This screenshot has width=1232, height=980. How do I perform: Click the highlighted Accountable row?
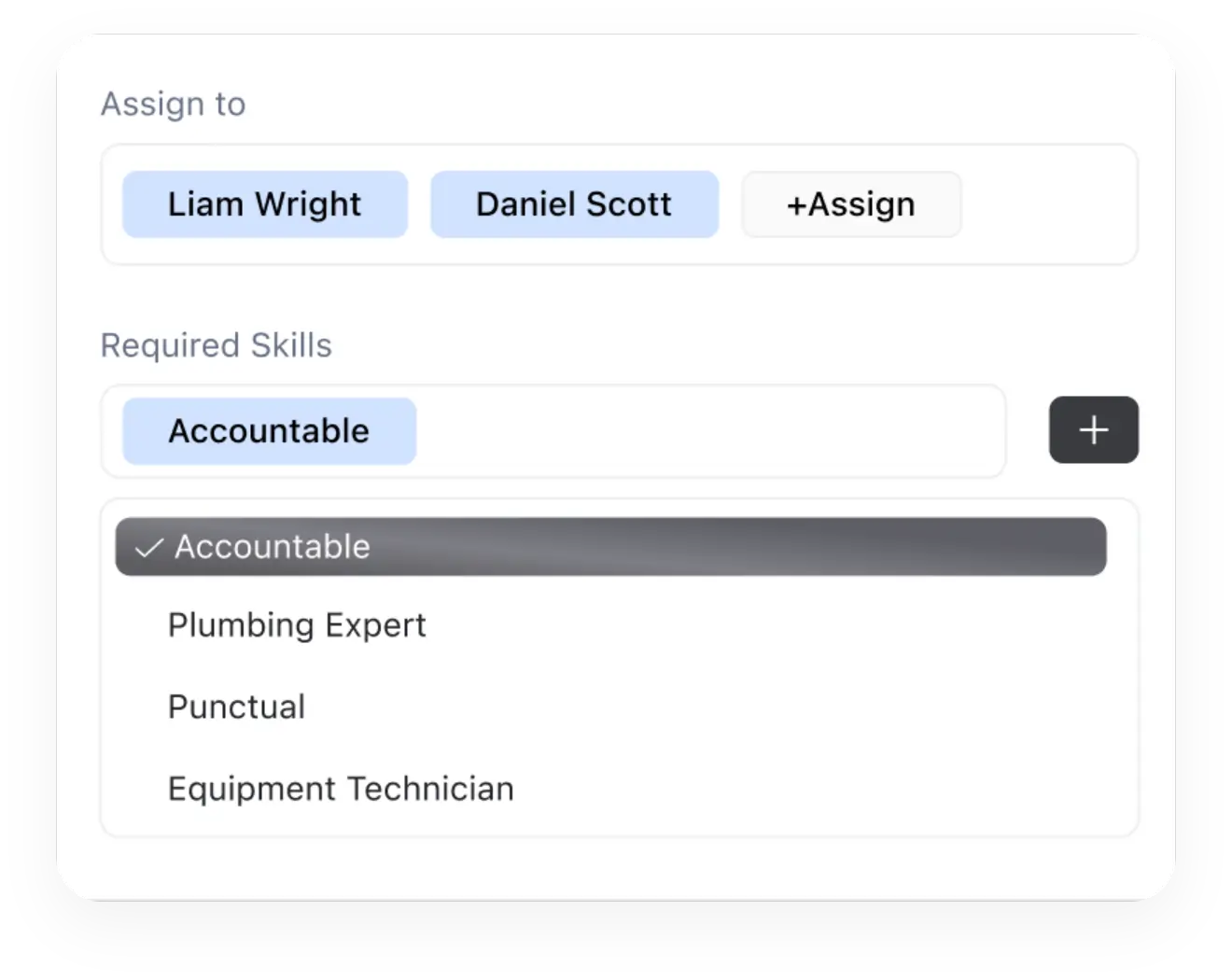pyautogui.click(x=609, y=548)
